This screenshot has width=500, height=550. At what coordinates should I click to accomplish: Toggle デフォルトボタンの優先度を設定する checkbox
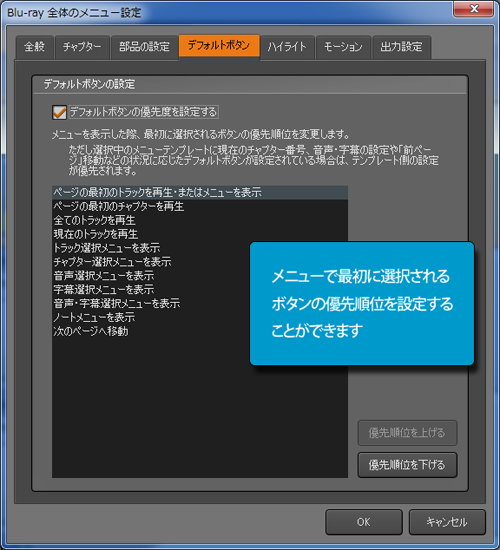pyautogui.click(x=59, y=113)
